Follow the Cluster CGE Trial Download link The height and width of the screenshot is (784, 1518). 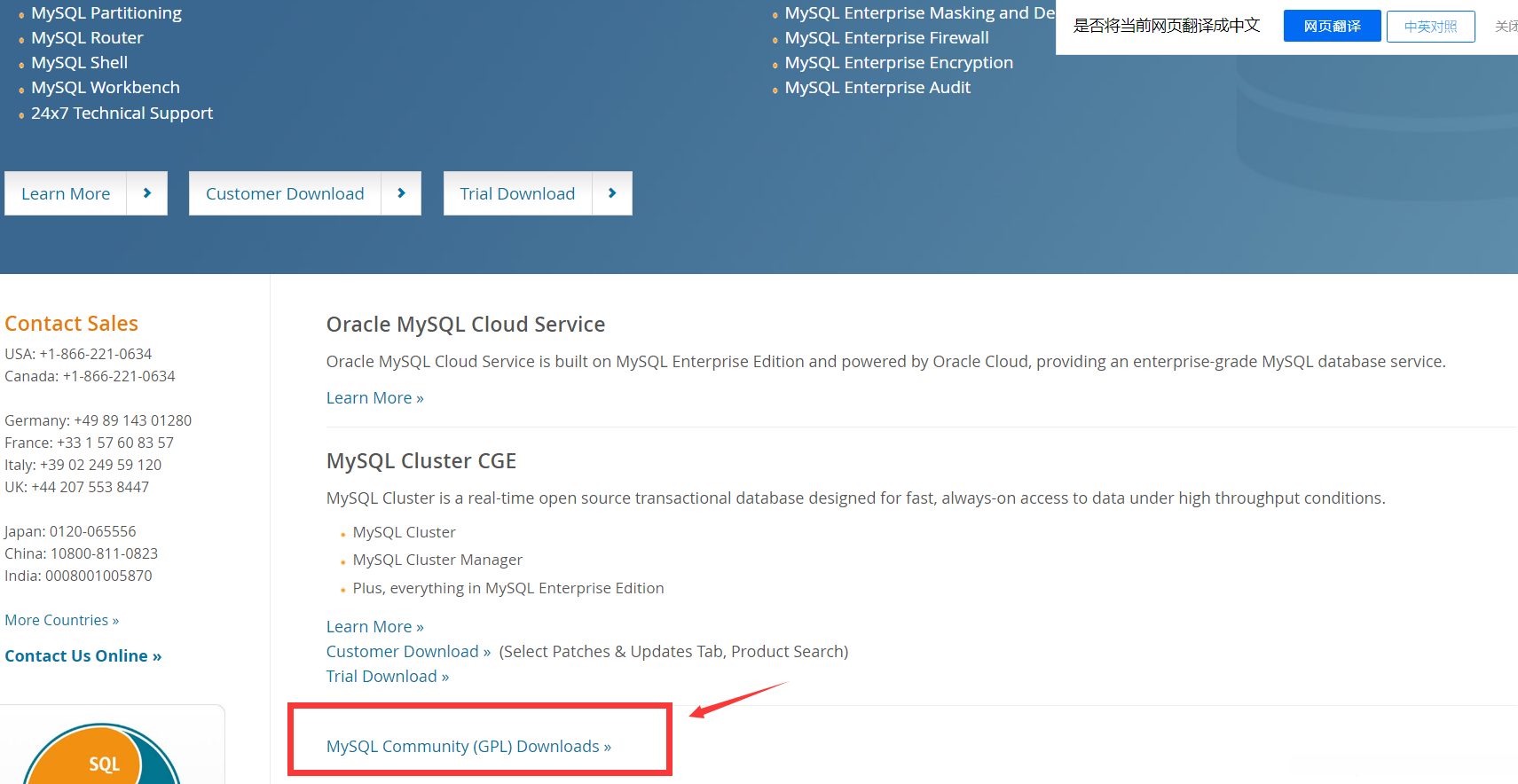pyautogui.click(x=387, y=677)
